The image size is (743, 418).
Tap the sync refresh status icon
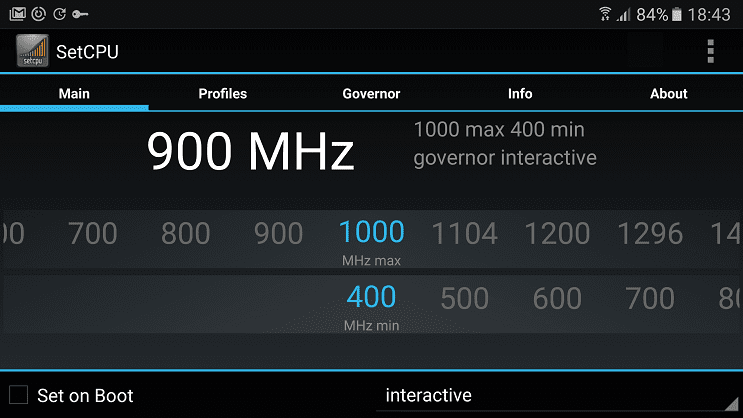point(59,14)
